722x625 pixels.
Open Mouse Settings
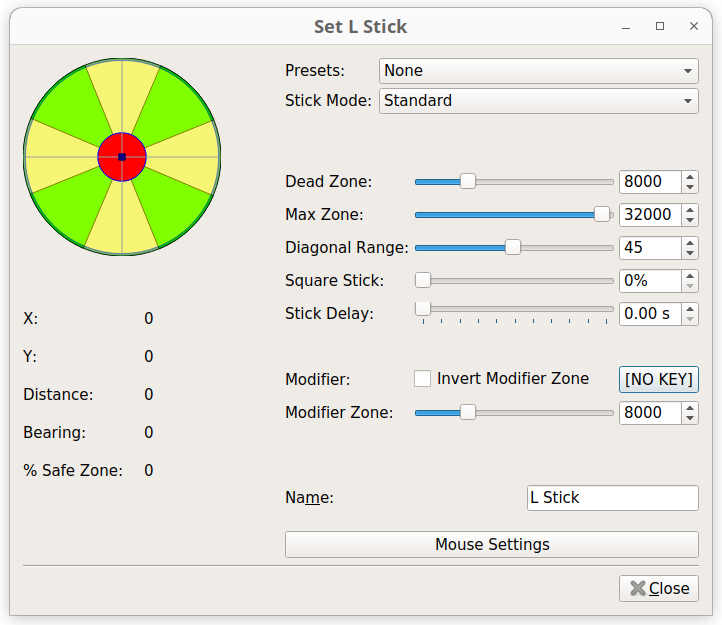point(492,544)
